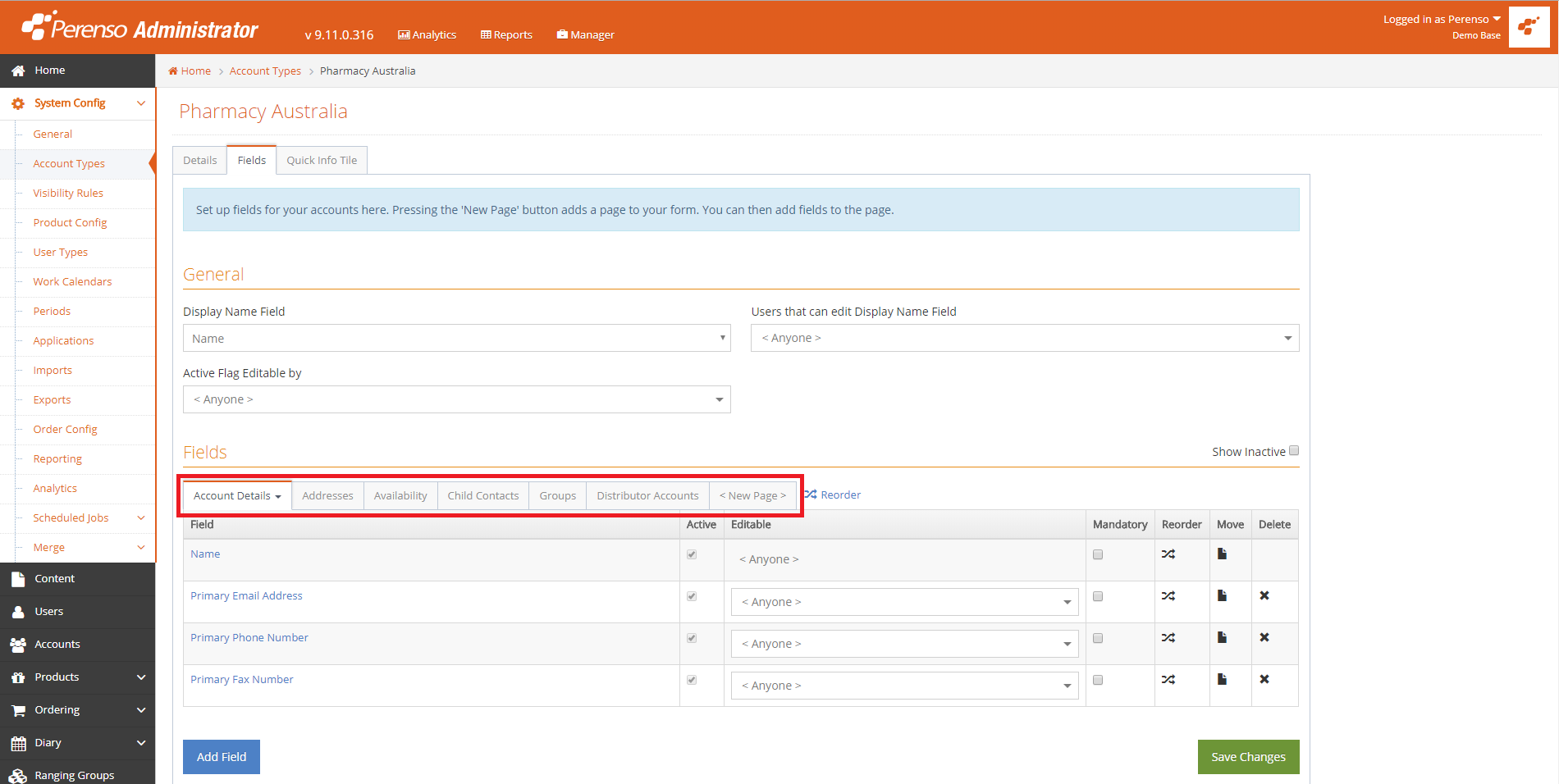Switch to the Quick Info Tile tab
1559x784 pixels.
322,160
